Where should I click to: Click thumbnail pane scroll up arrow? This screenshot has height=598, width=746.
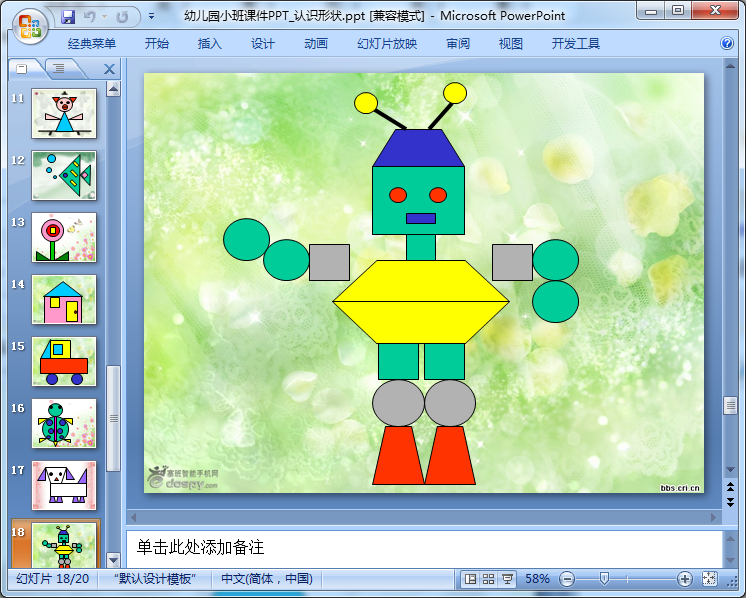pyautogui.click(x=113, y=89)
